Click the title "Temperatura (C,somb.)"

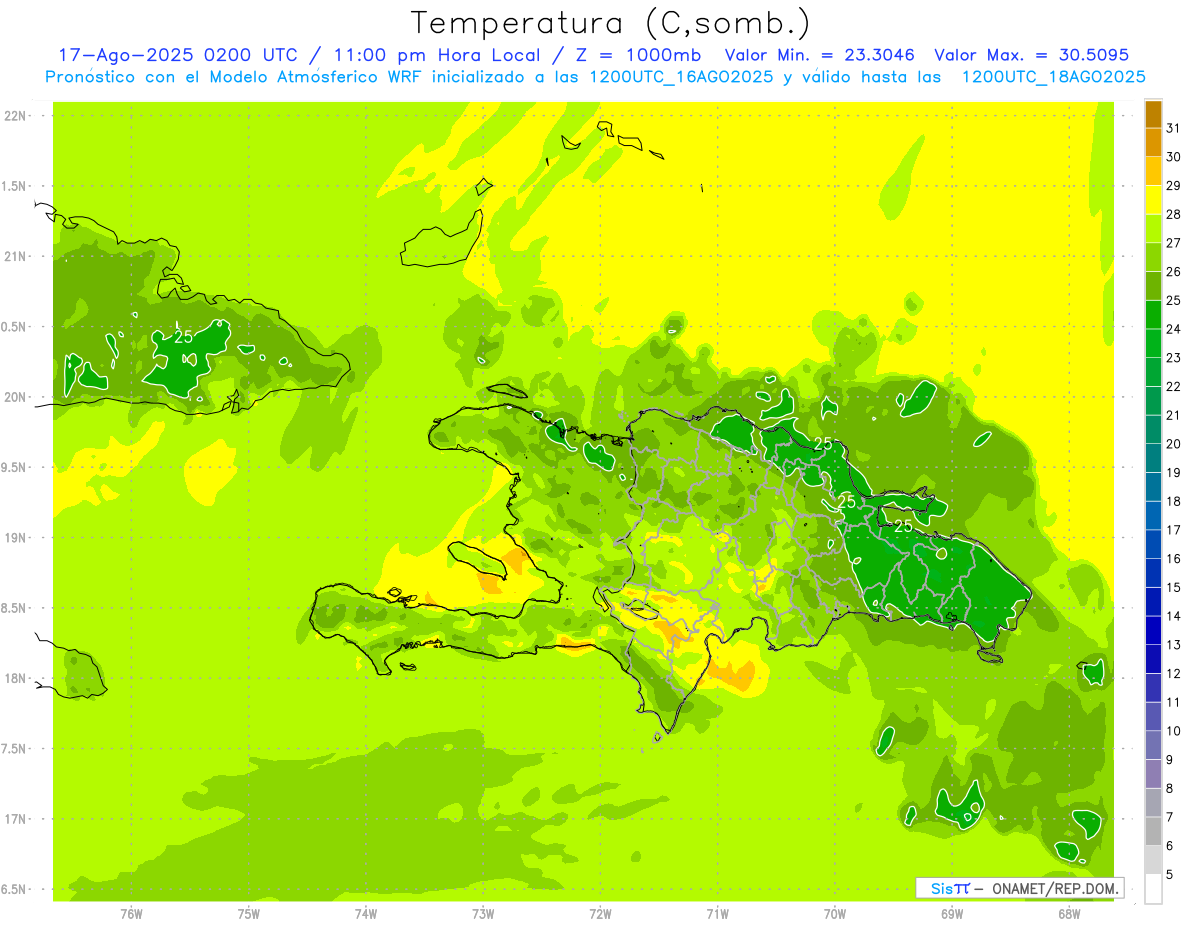click(x=611, y=23)
